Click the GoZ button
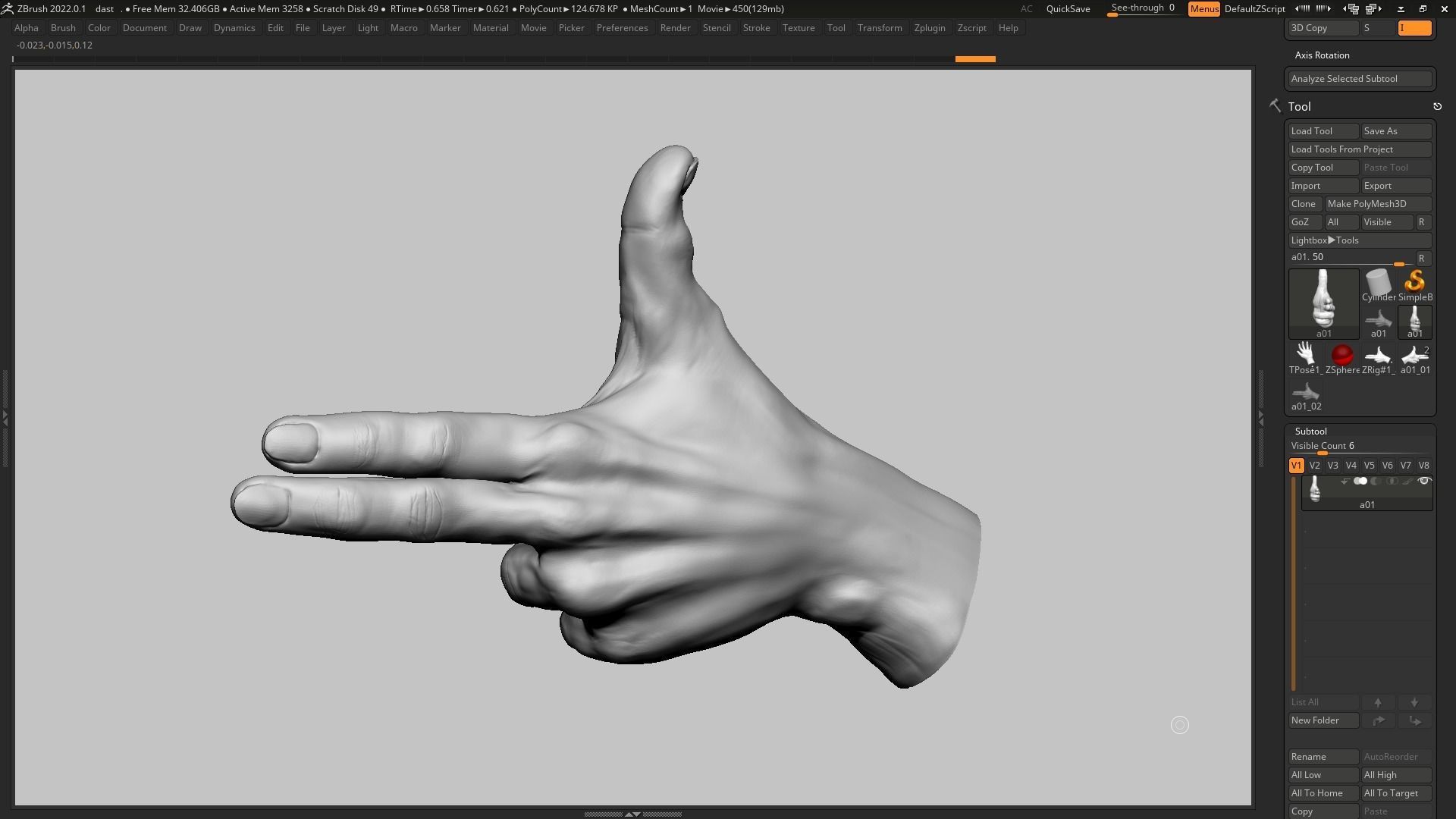1456x819 pixels. [1304, 222]
